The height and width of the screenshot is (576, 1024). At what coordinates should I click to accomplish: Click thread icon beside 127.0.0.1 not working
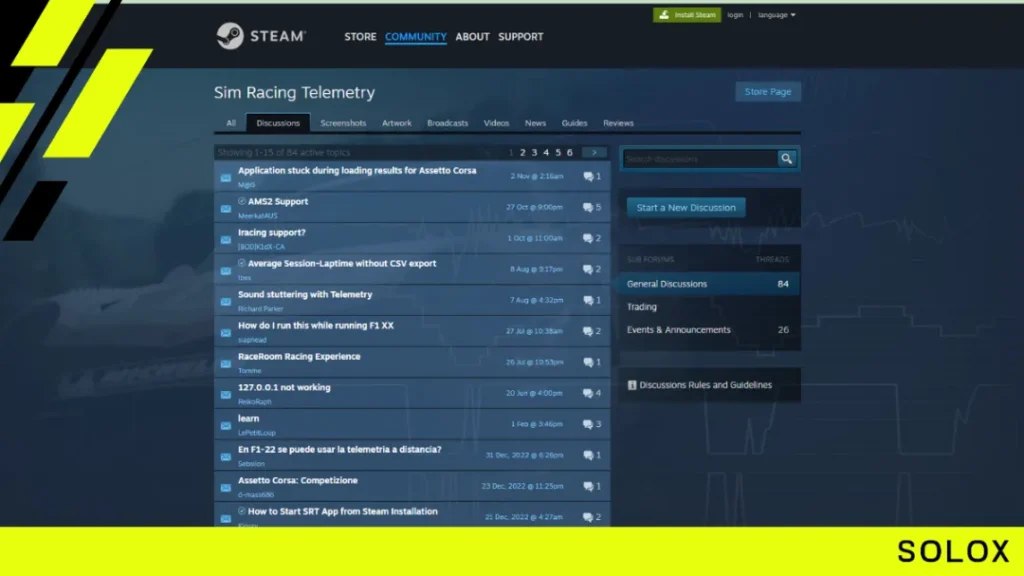point(225,394)
